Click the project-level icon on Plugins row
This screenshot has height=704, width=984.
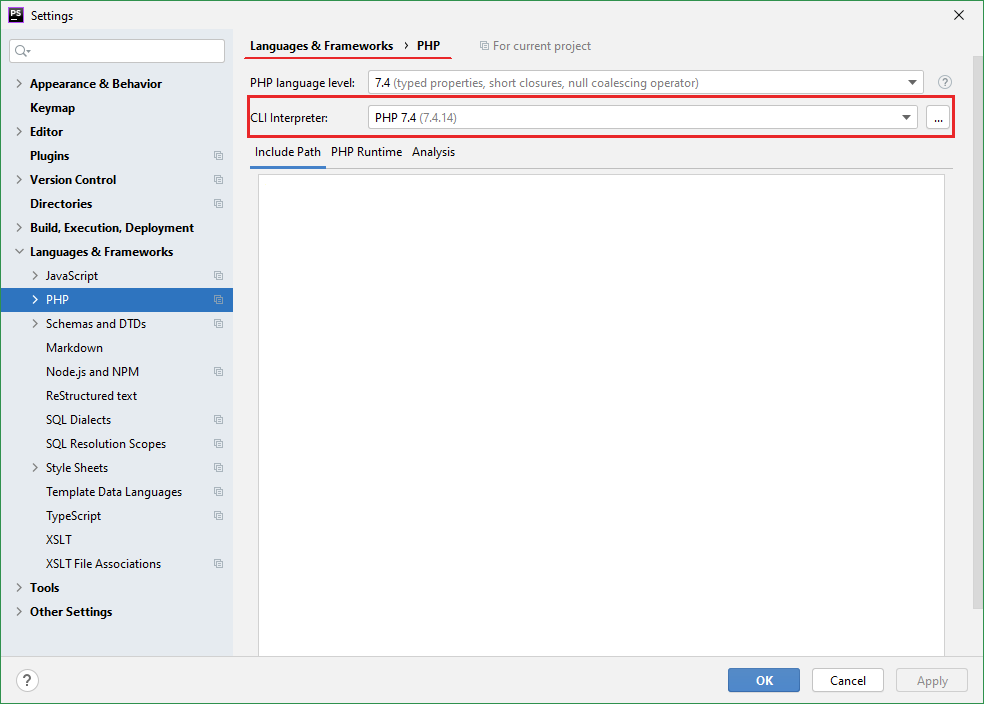(218, 156)
